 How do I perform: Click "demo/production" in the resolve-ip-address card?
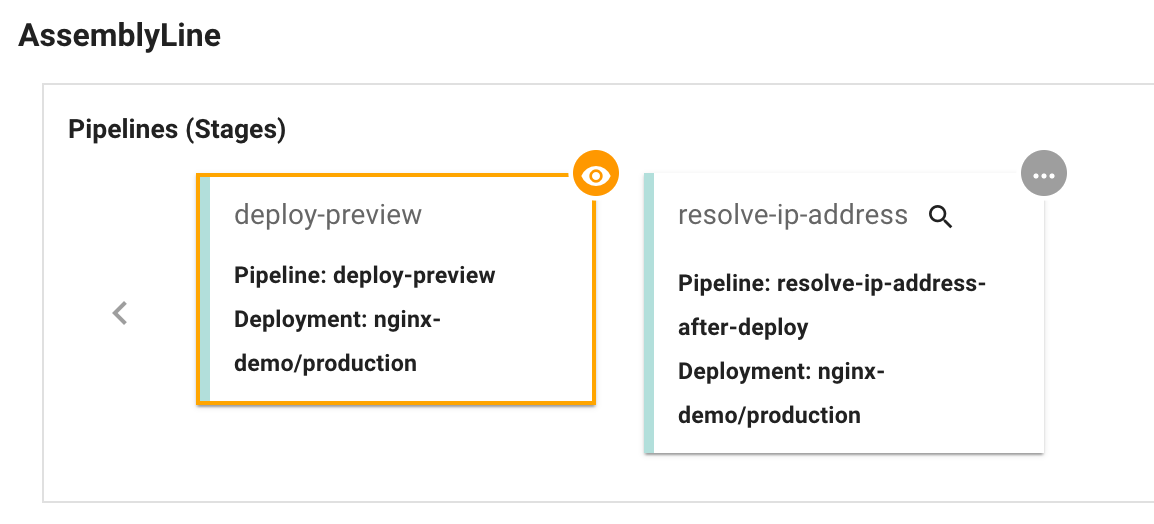coord(769,415)
